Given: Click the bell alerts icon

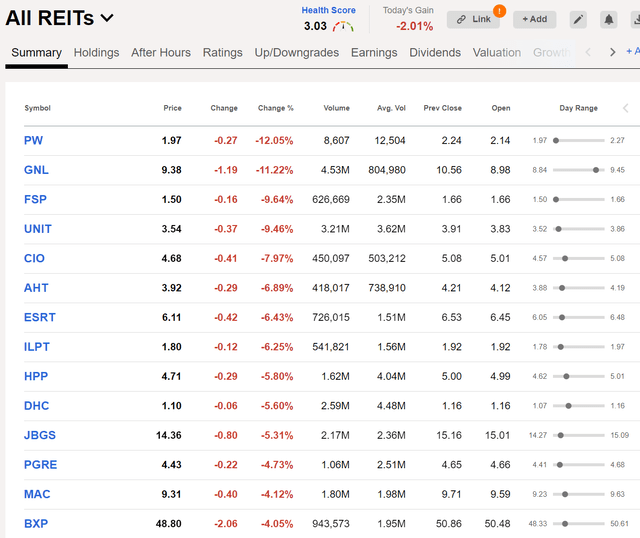Looking at the screenshot, I should [609, 19].
